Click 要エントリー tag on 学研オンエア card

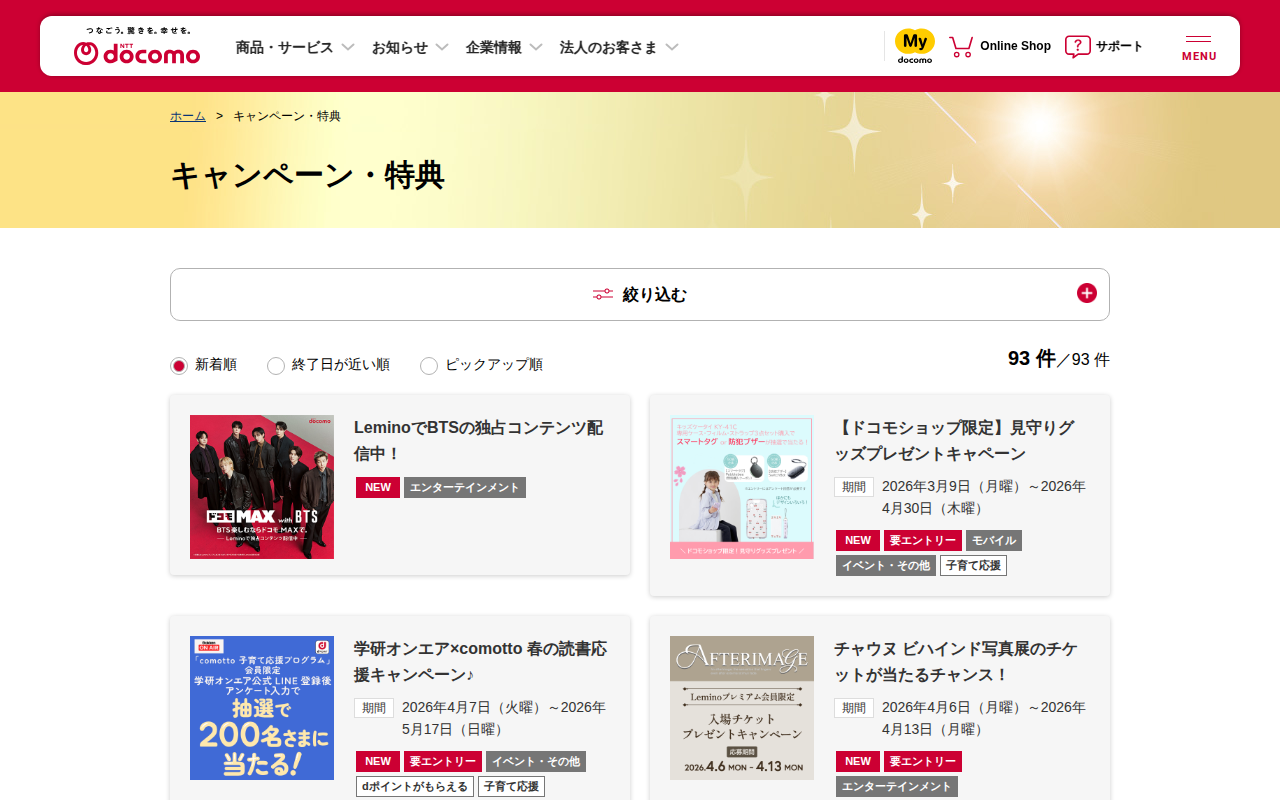443,762
